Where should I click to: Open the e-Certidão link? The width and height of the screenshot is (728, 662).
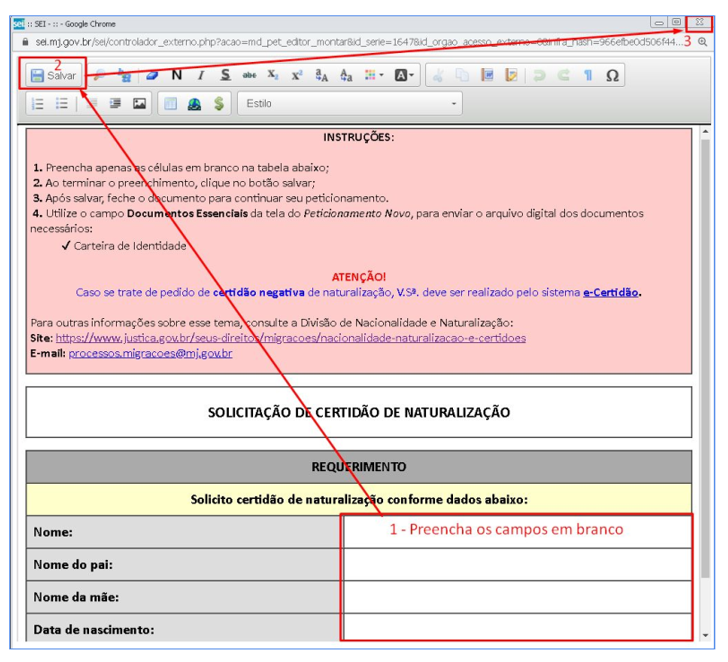611,293
